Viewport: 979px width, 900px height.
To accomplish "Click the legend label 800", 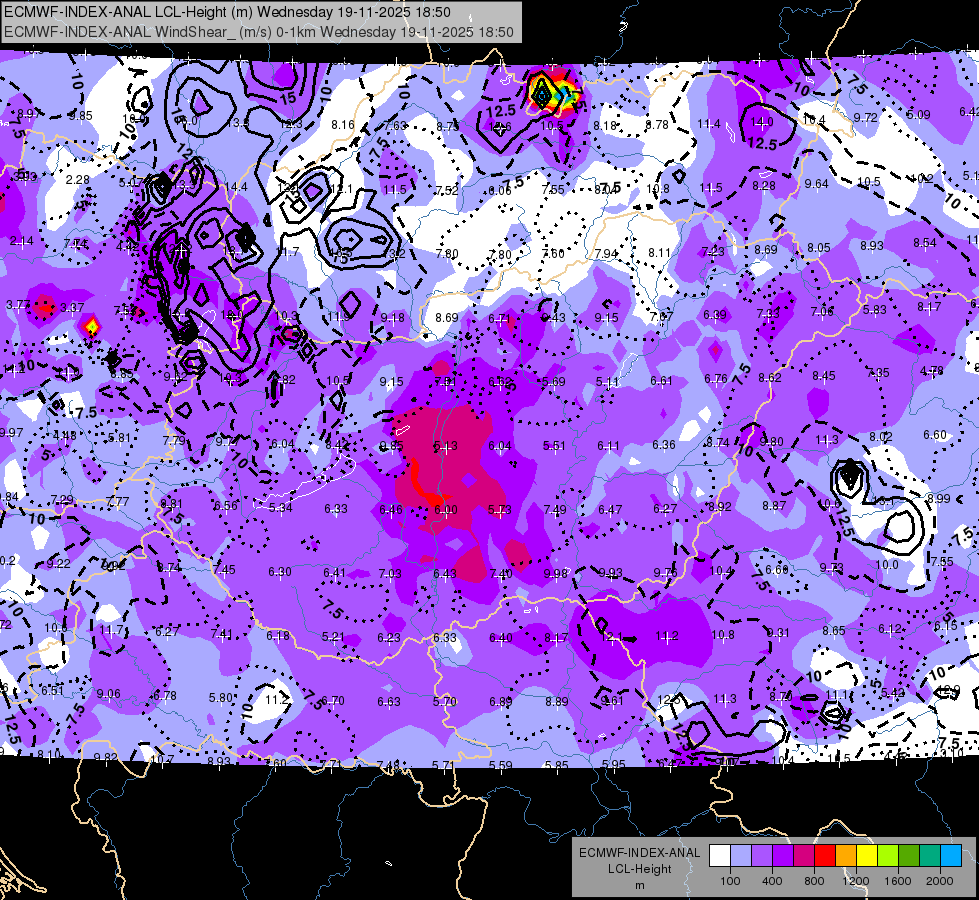I will pyautogui.click(x=814, y=881).
